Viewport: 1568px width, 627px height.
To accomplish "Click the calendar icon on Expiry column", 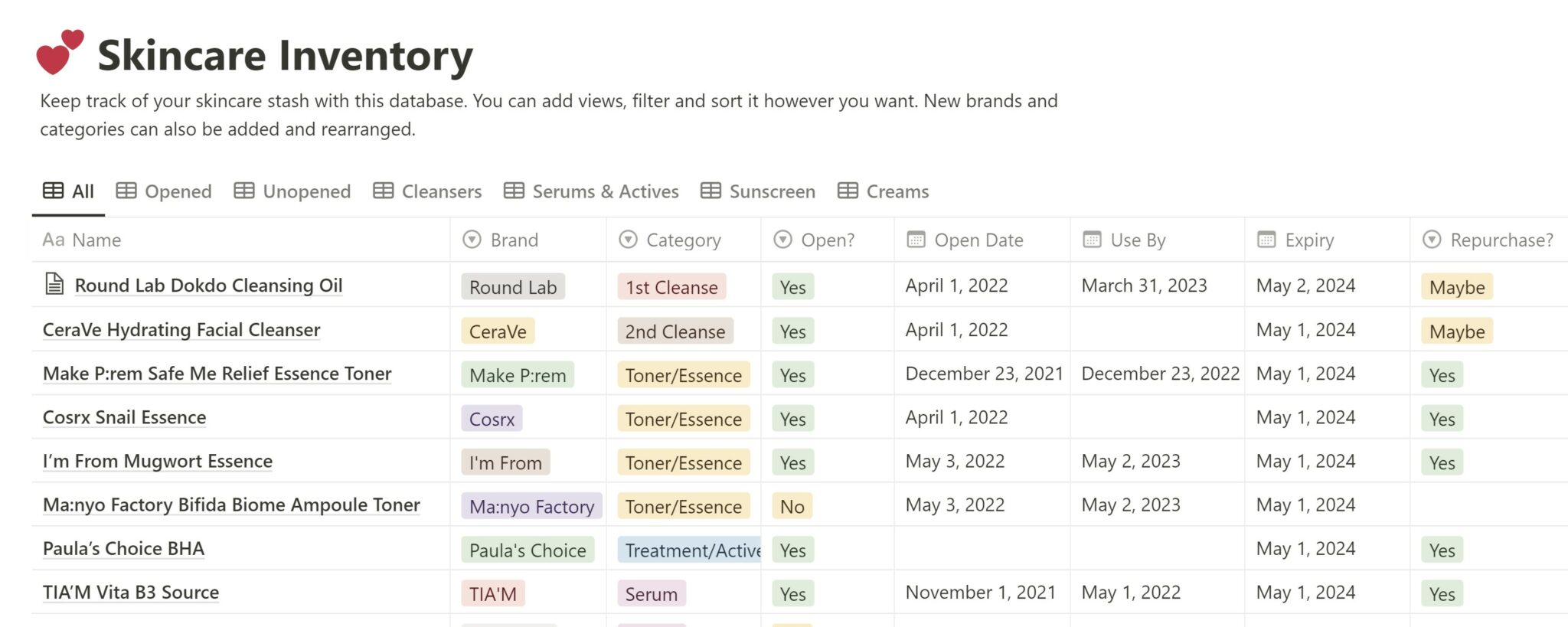I will tap(1266, 240).
